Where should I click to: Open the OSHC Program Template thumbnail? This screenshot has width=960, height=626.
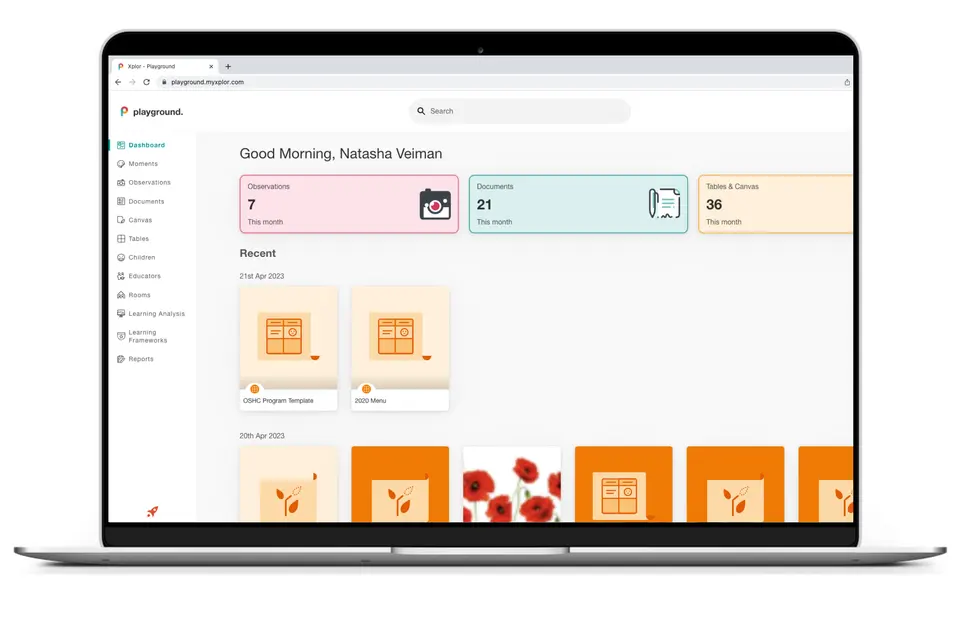[x=288, y=348]
